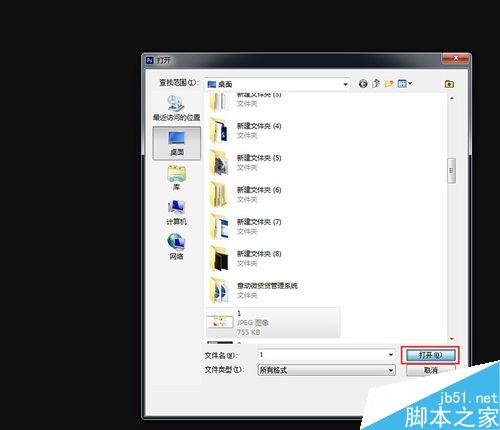The width and height of the screenshot is (500, 430).
Task: Expand the 文件名 dropdown arrow
Action: coord(391,355)
